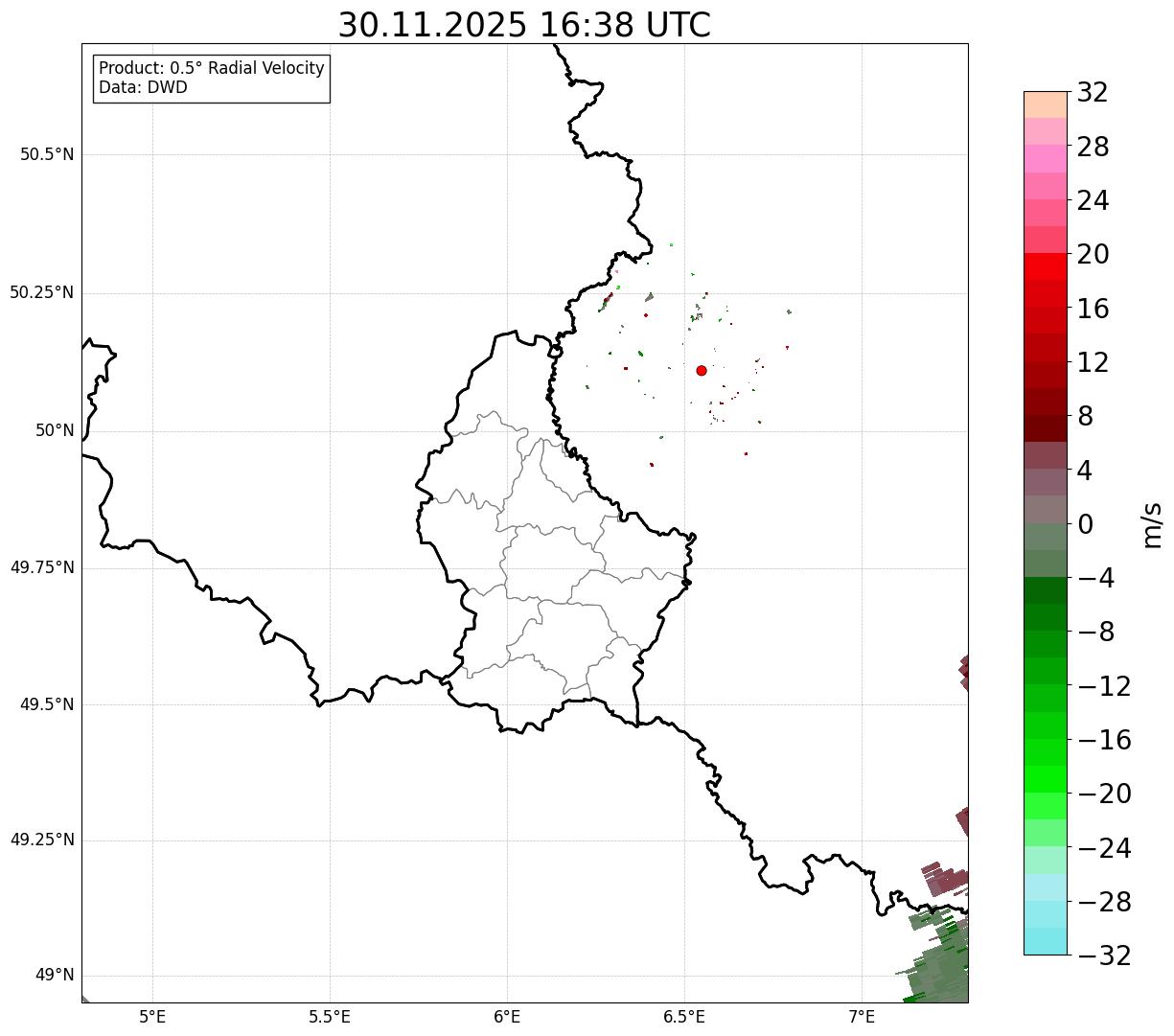This screenshot has height=1036, width=1174.
Task: Click the m/s colorbar unit label
Action: [x=1152, y=524]
